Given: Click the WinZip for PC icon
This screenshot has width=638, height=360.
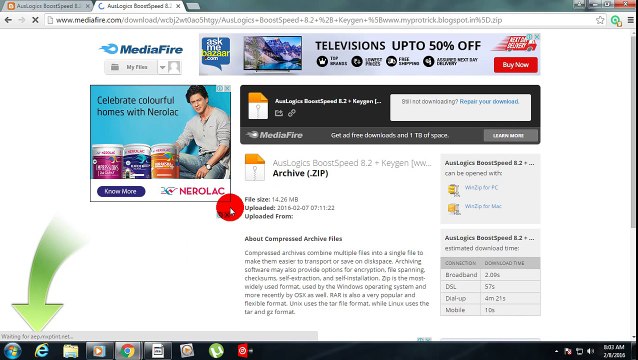Looking at the screenshot, I should pos(454,190).
